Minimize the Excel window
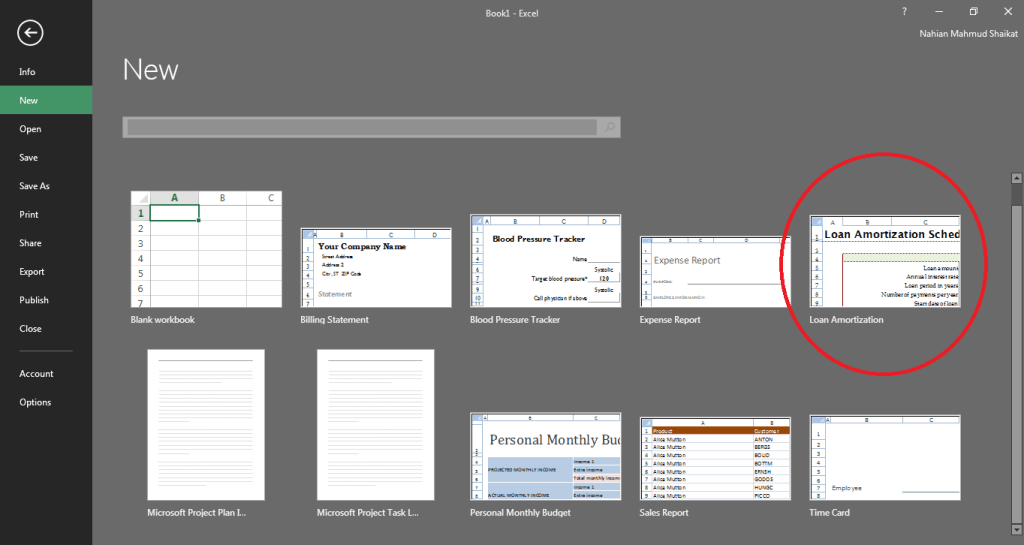Viewport: 1024px width, 545px height. 938,12
